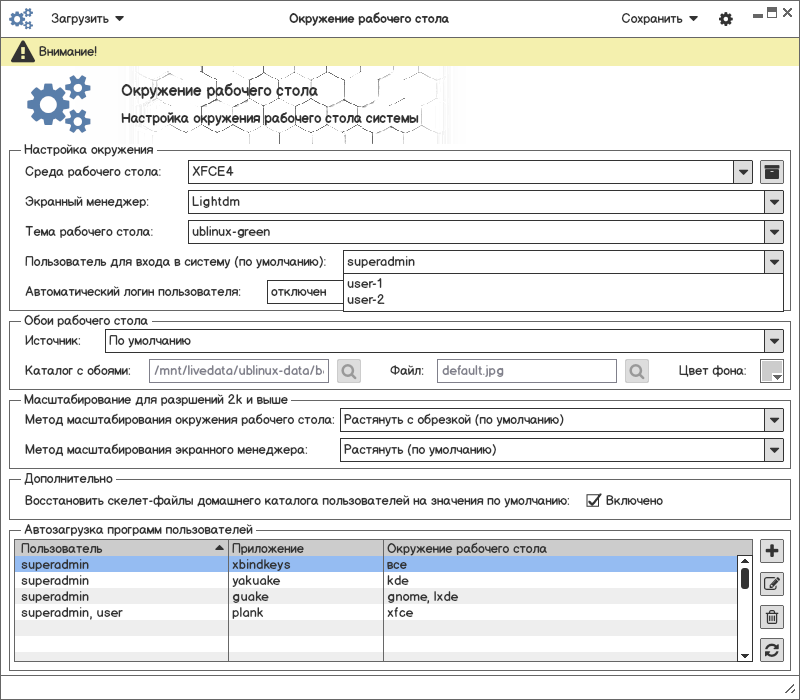Expand the ublinux-green theme dropdown
Screen dimensions: 800x700
773,232
